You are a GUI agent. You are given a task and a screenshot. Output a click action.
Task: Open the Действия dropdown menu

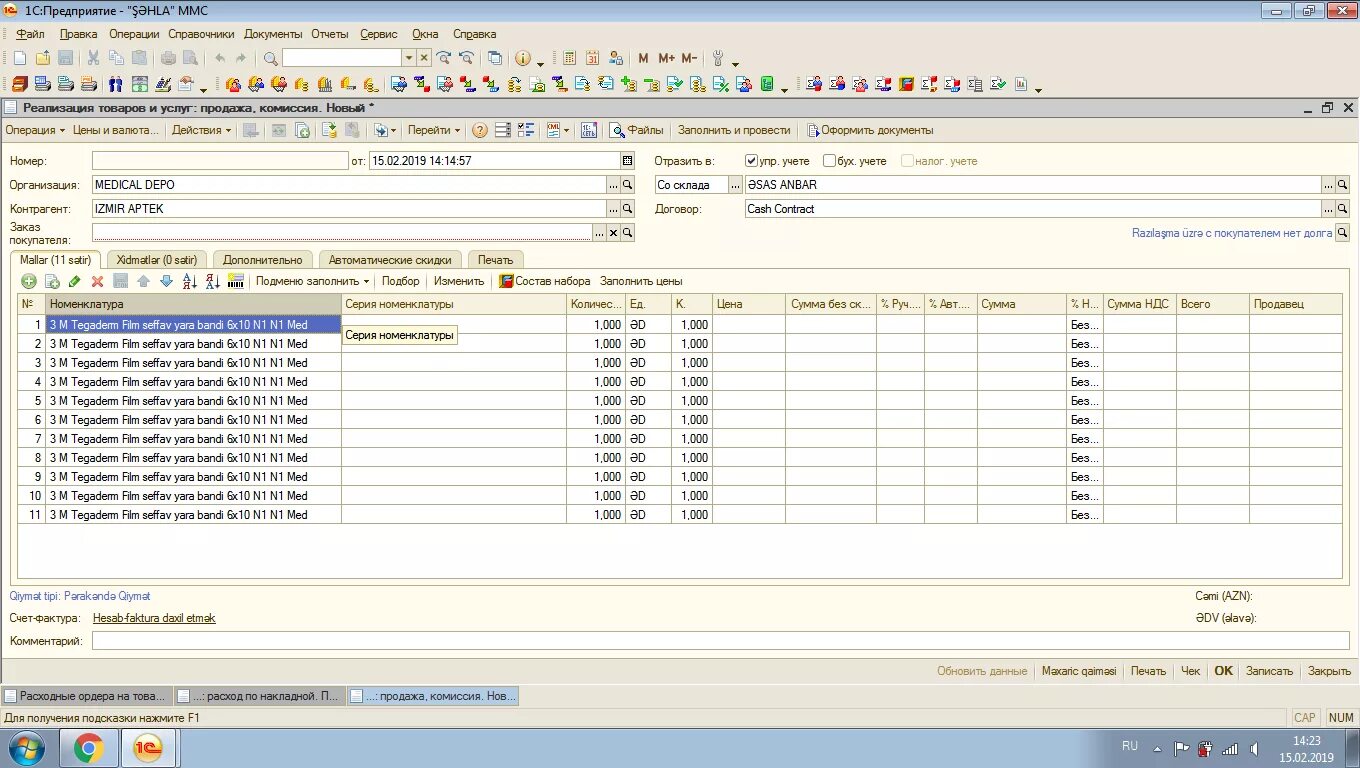coord(201,130)
